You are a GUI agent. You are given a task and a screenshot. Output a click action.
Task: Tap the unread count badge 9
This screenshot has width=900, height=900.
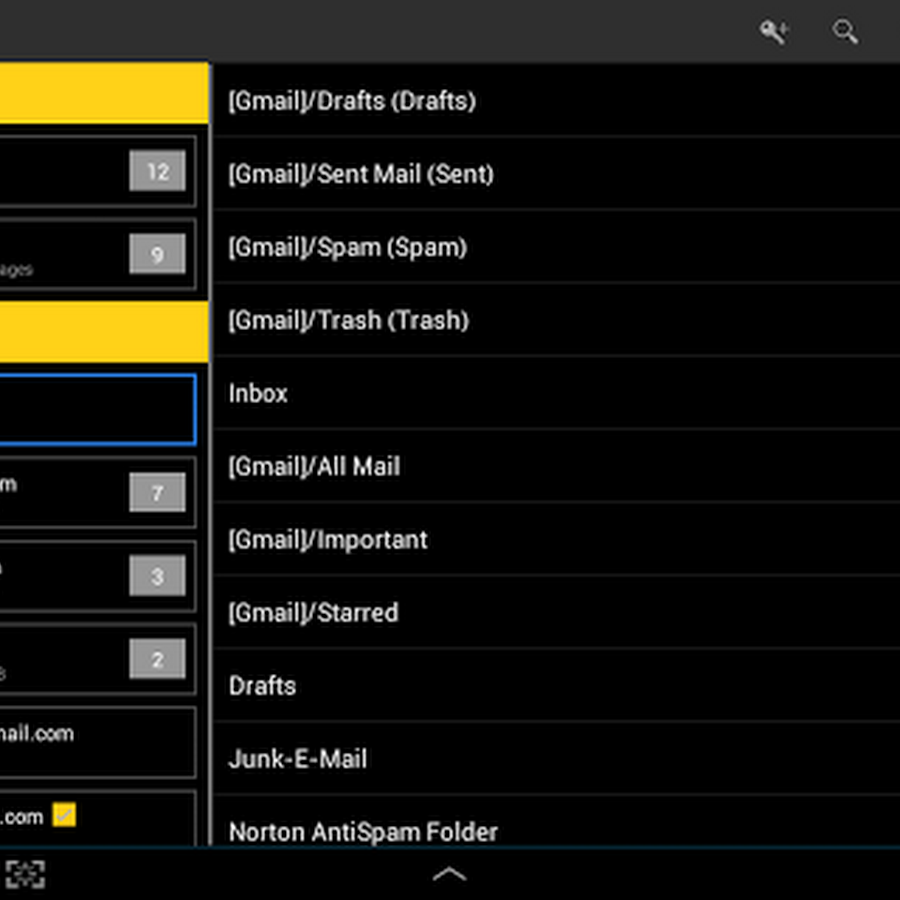pos(158,254)
